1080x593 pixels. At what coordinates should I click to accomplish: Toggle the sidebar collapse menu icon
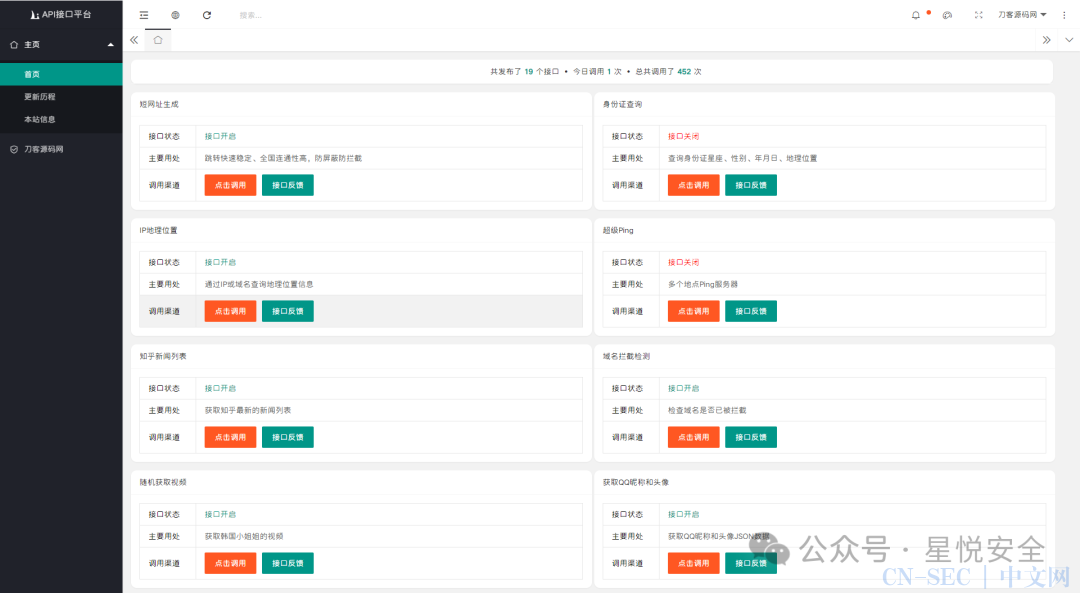click(x=143, y=15)
